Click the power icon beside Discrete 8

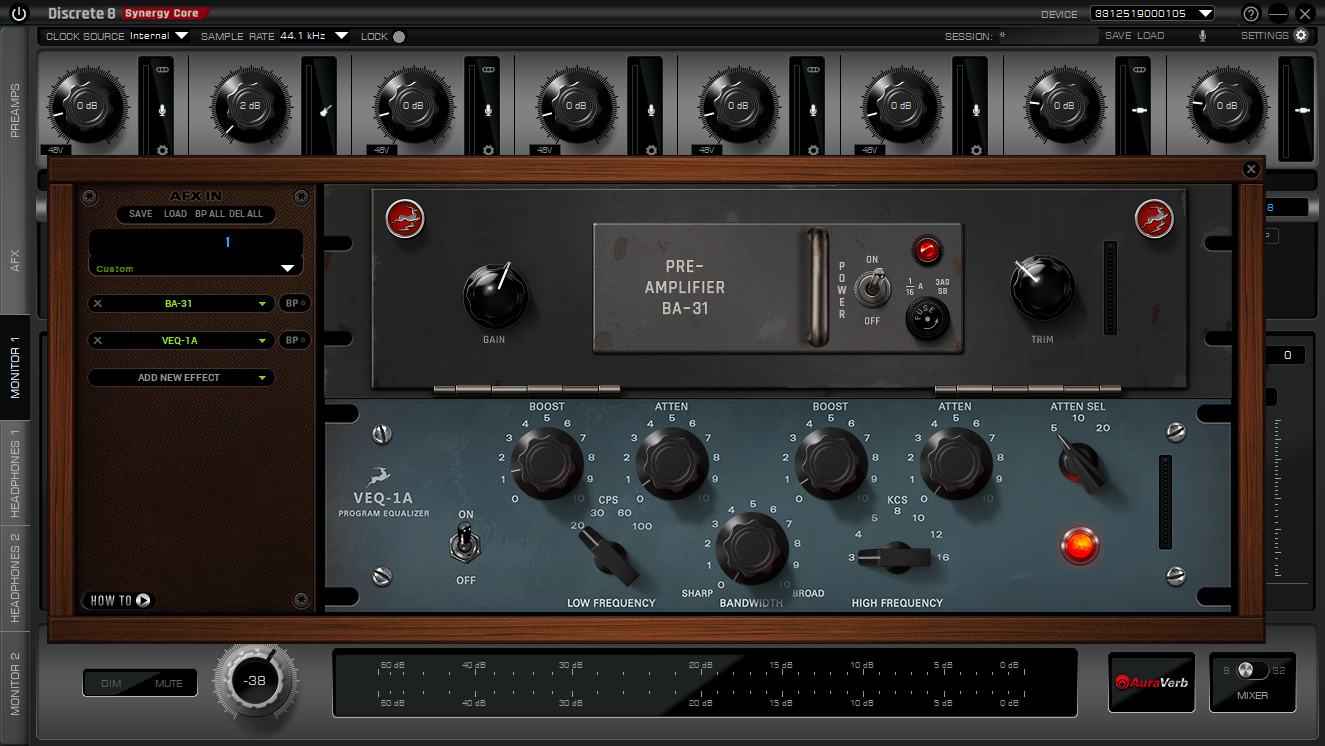tap(18, 13)
